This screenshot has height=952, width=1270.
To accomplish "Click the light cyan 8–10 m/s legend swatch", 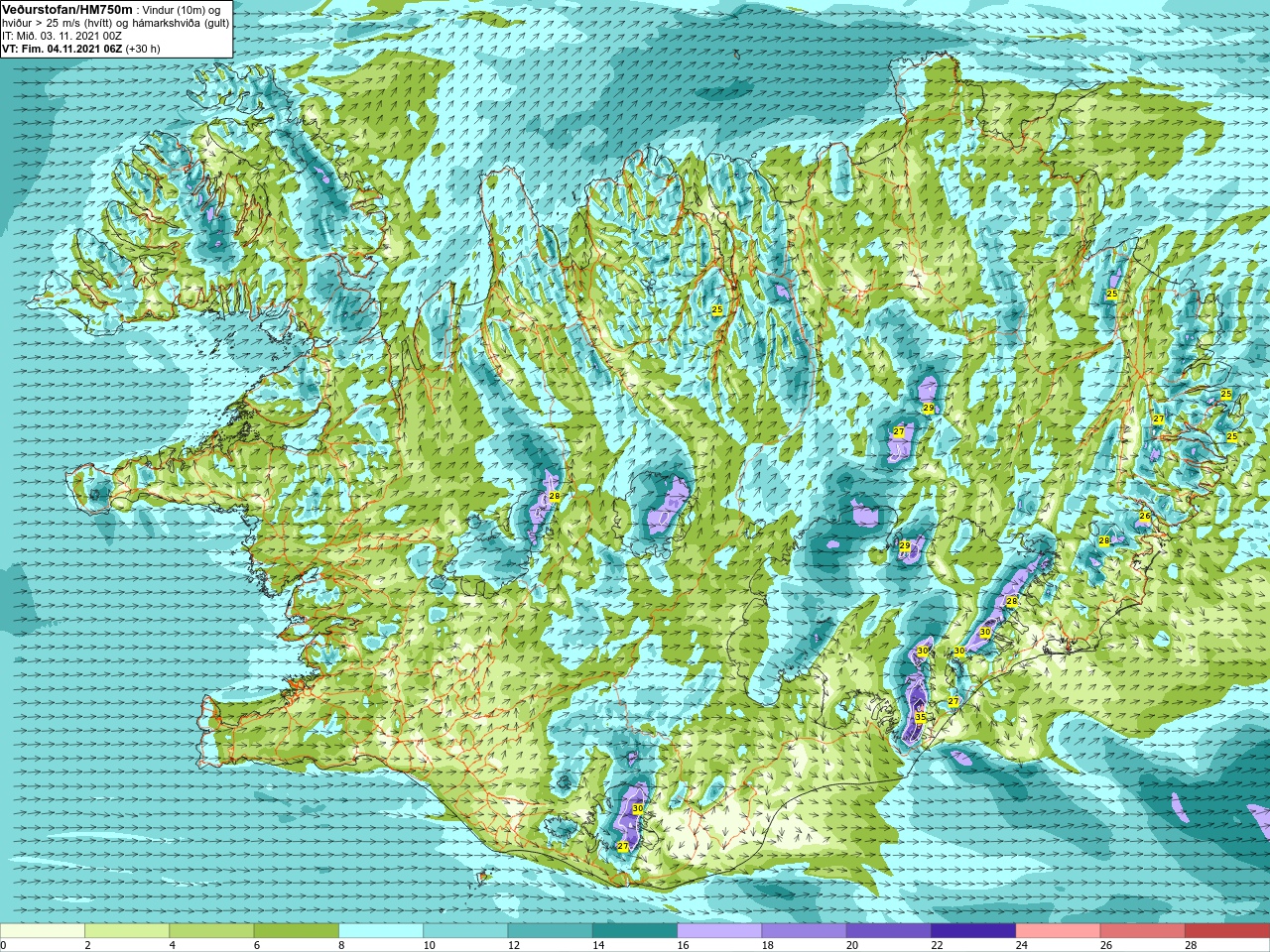I will coord(381,931).
